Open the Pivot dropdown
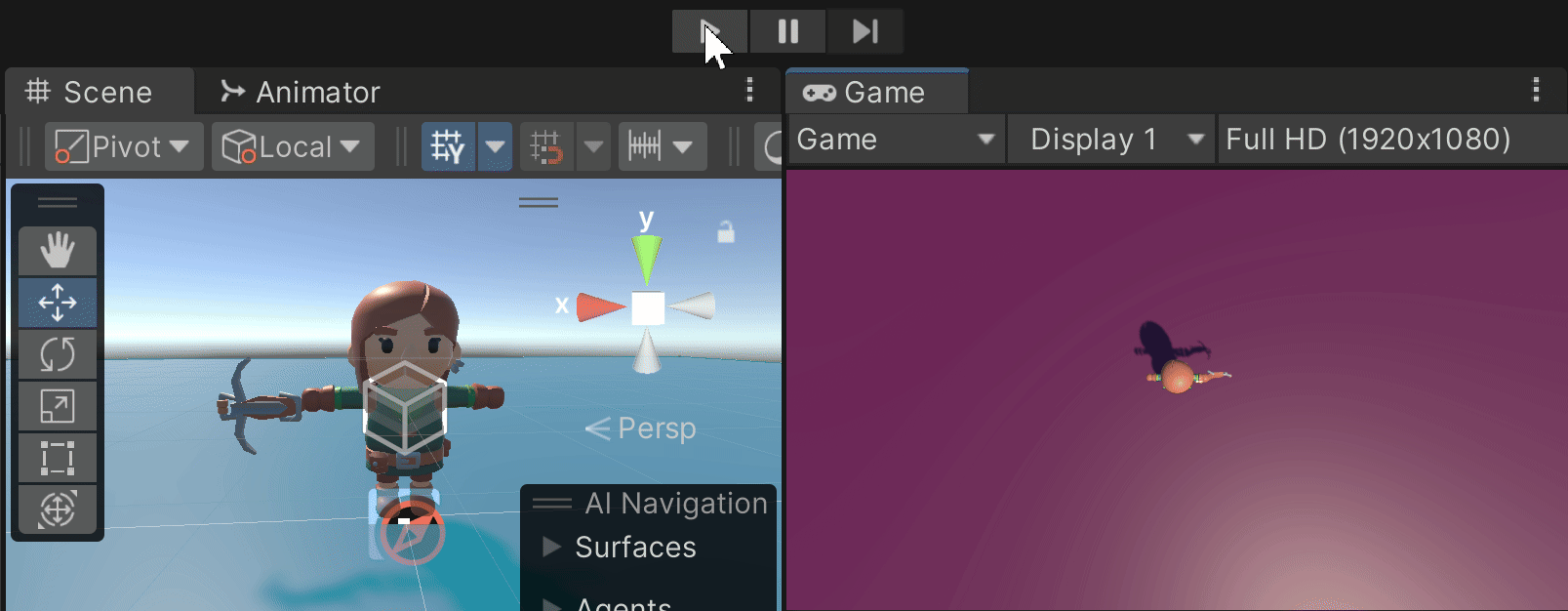The width and height of the screenshot is (1568, 611). [x=124, y=147]
